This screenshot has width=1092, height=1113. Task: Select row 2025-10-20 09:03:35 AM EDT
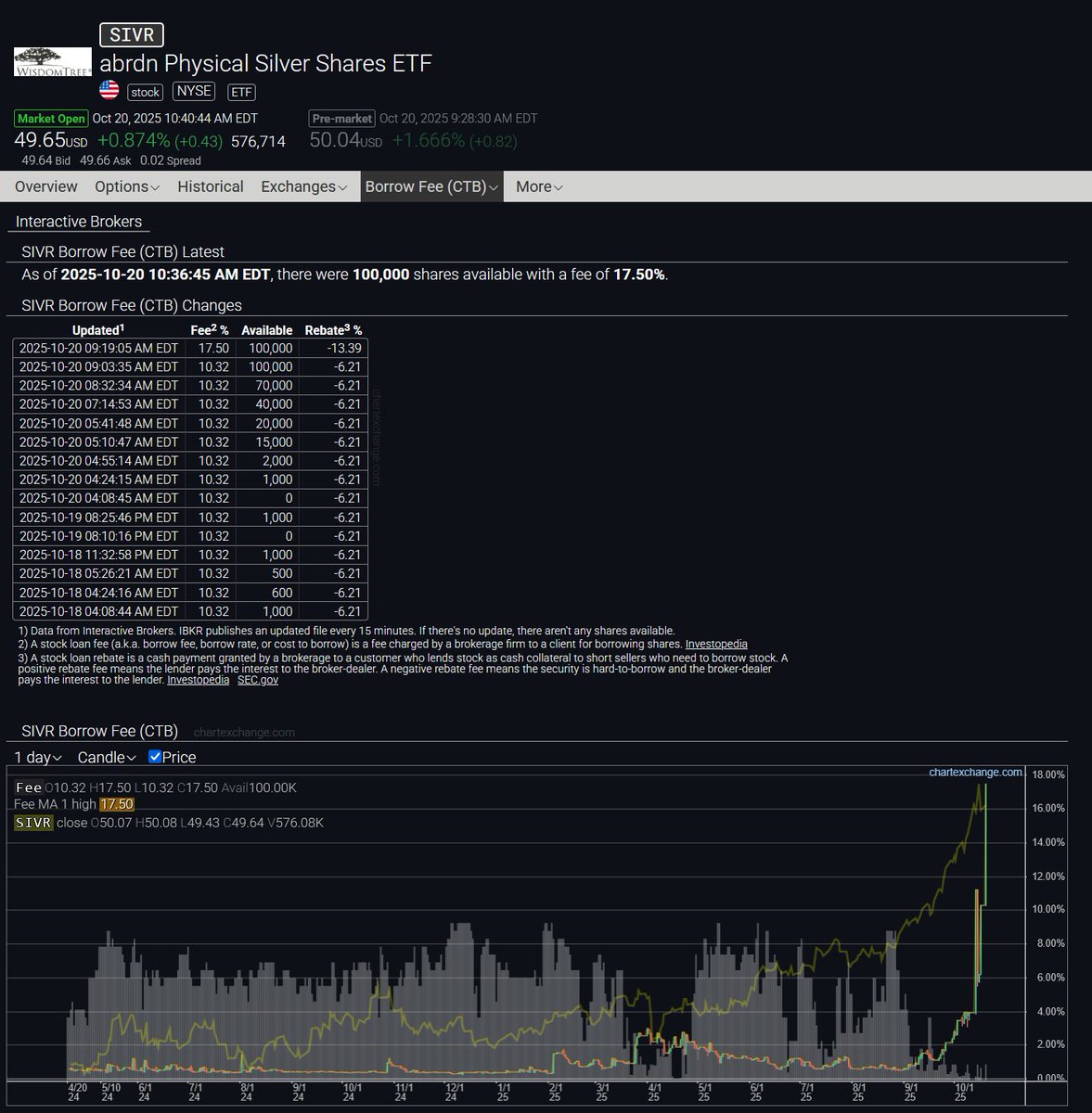(190, 366)
